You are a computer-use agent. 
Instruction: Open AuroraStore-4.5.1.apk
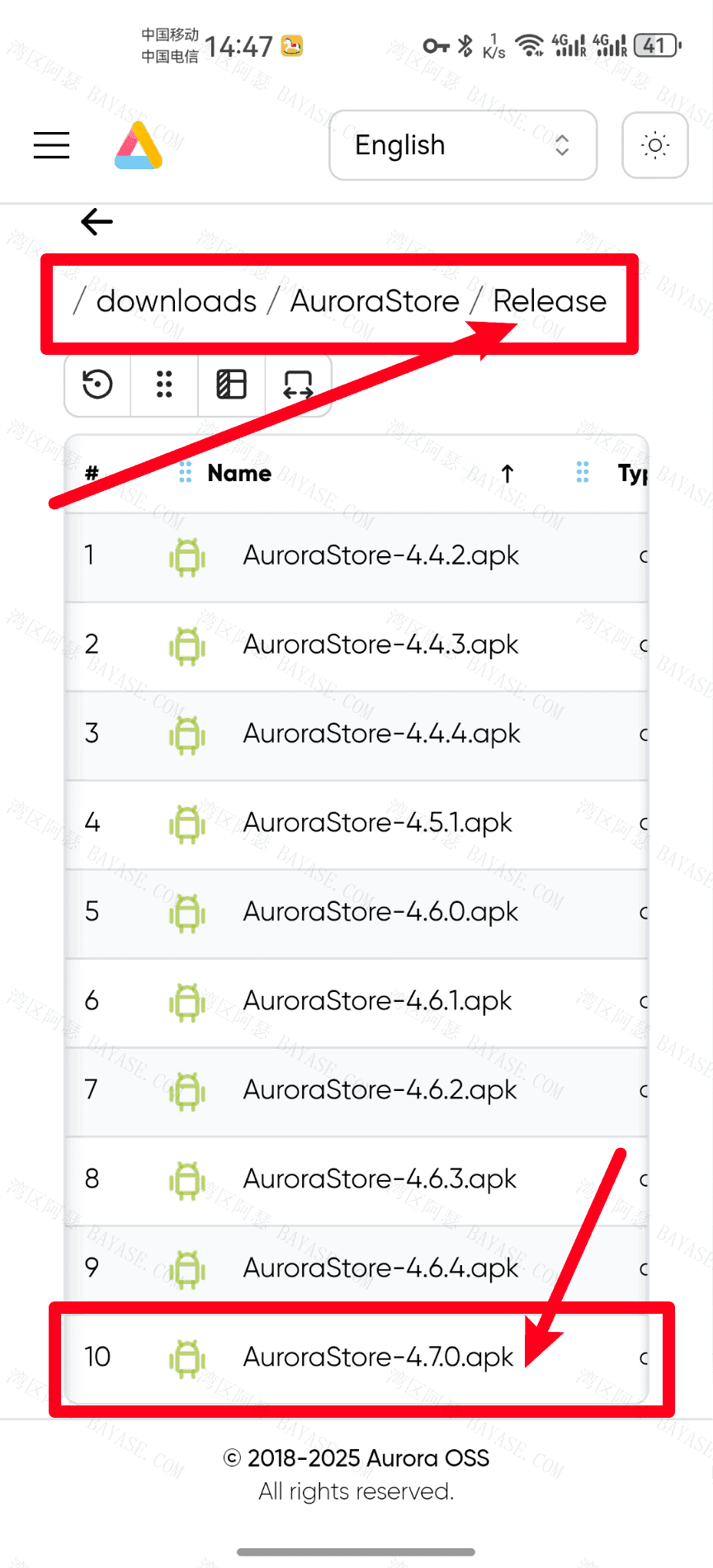(x=378, y=823)
